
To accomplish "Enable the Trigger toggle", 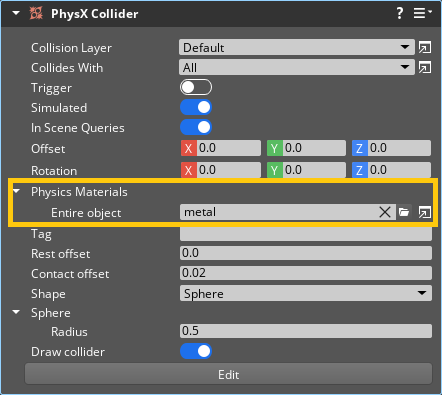I will click(x=196, y=87).
